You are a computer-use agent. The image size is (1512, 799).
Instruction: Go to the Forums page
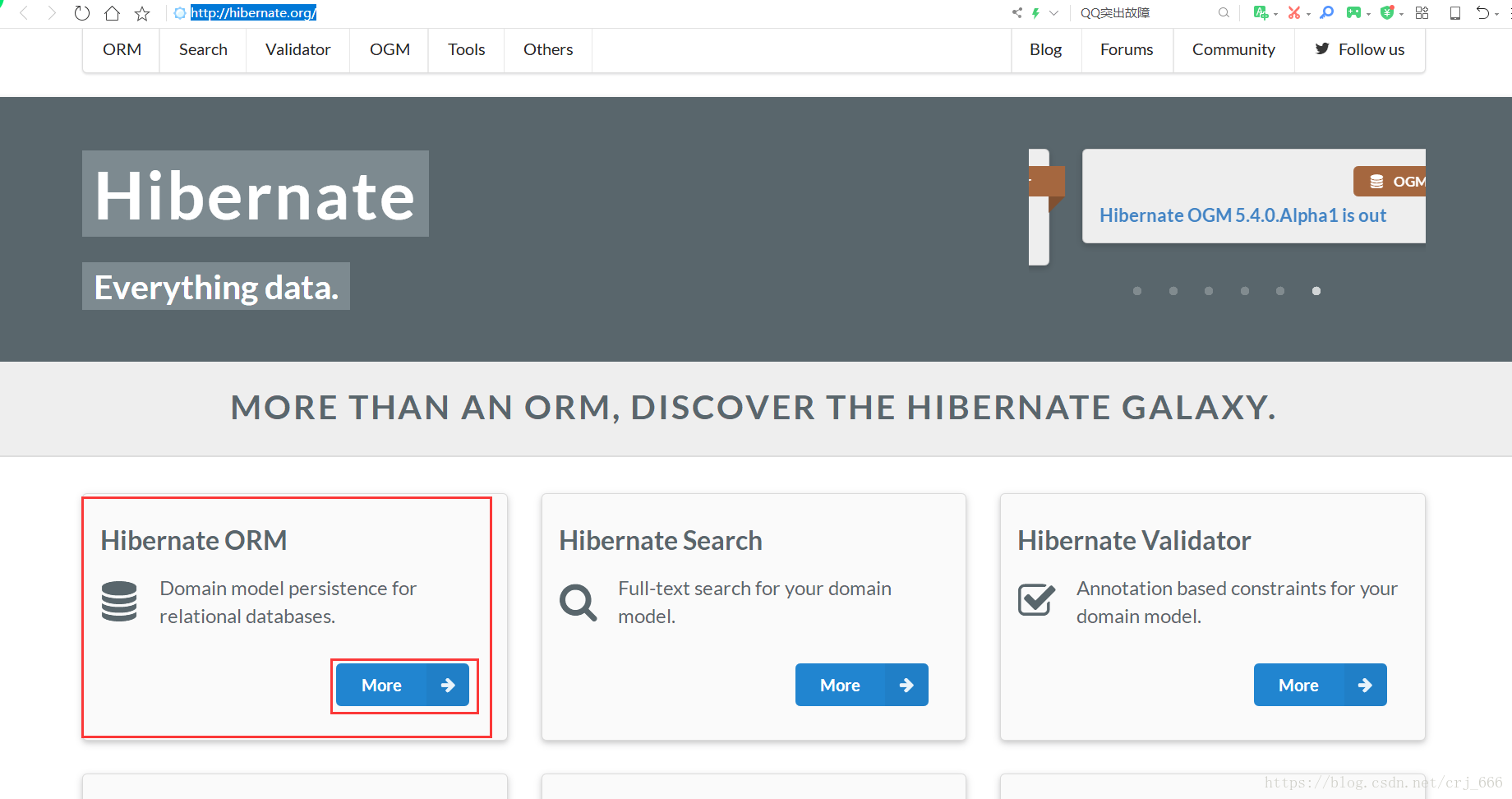coord(1127,49)
